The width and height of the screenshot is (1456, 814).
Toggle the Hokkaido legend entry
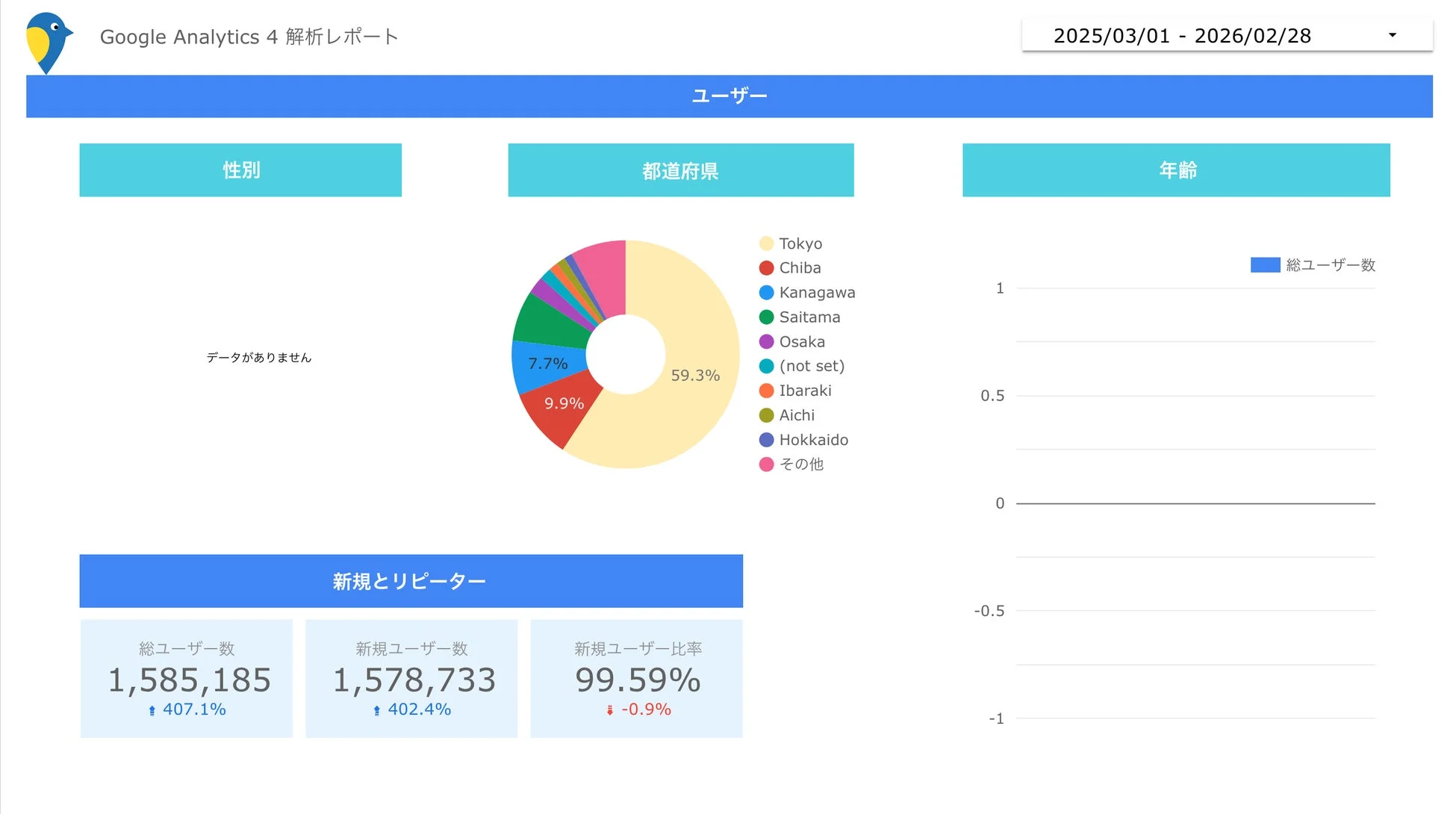pyautogui.click(x=812, y=439)
